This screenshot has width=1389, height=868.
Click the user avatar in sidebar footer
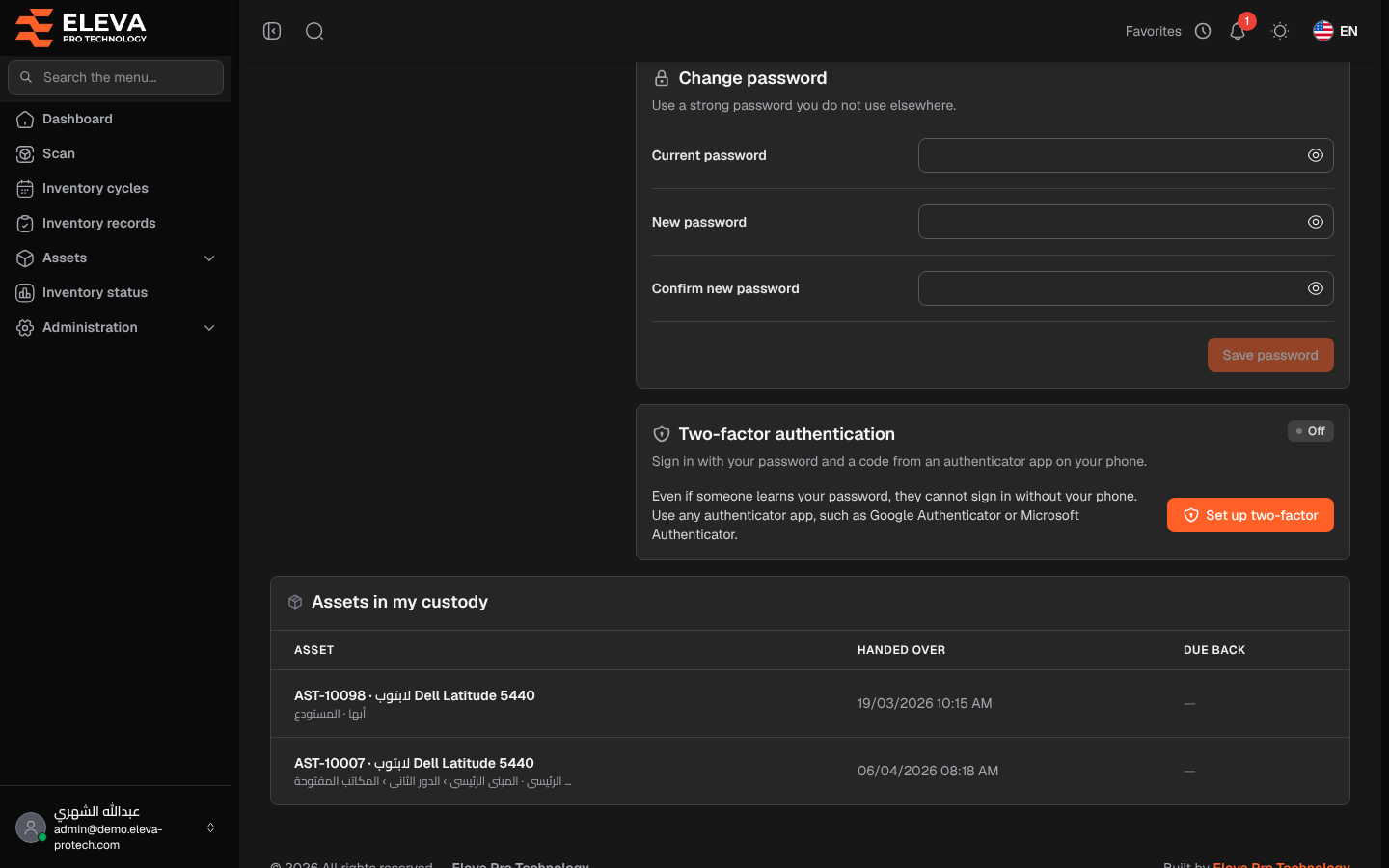(31, 827)
